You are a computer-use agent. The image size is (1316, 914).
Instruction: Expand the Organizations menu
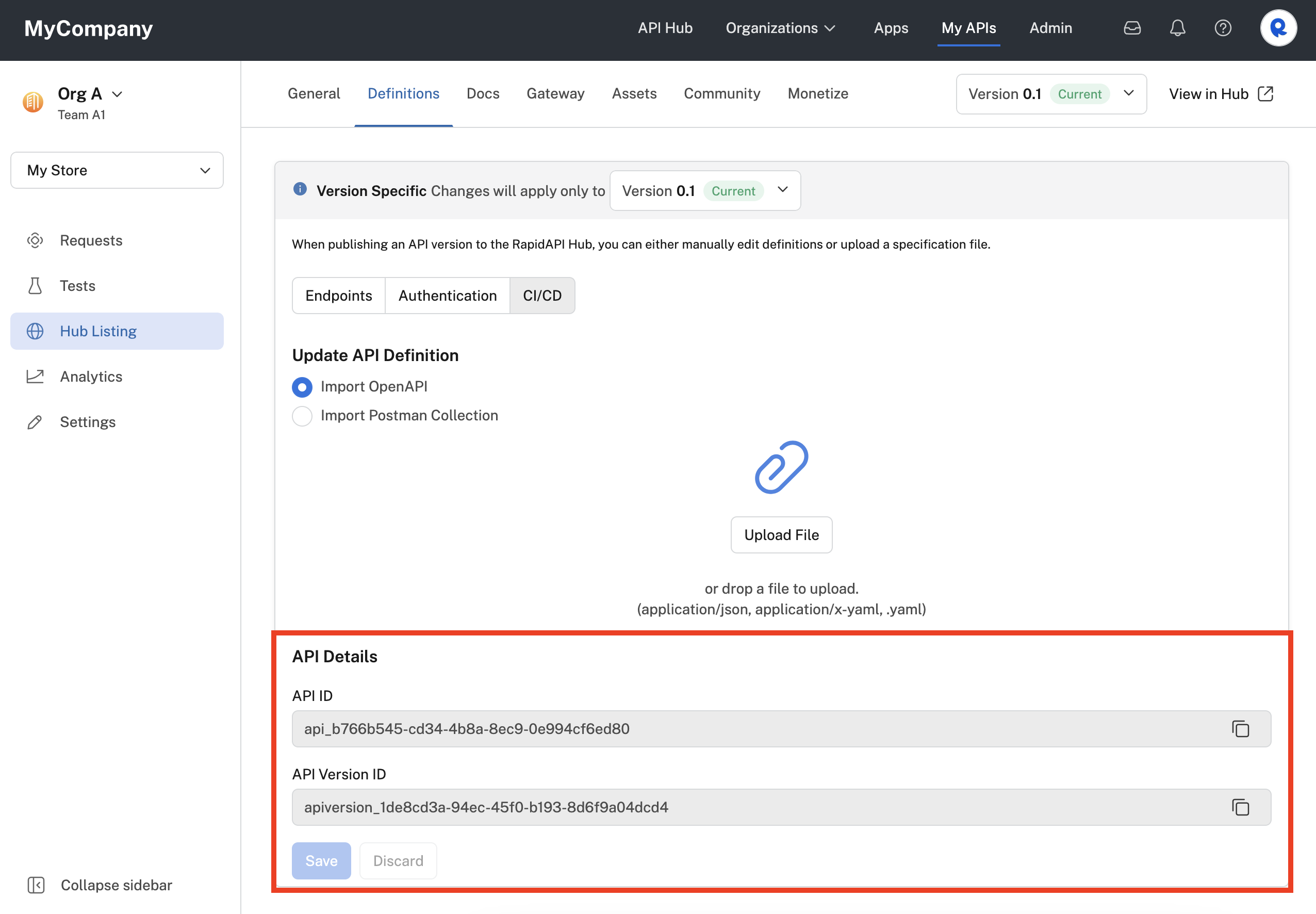point(781,28)
